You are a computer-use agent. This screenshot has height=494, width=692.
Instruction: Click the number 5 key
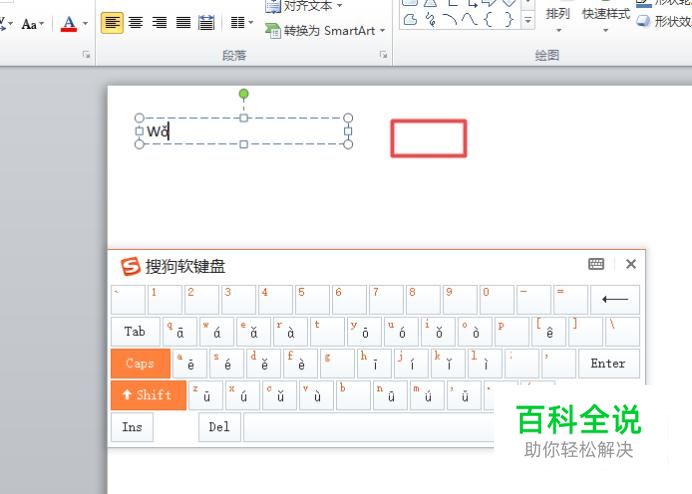pyautogui.click(x=312, y=299)
